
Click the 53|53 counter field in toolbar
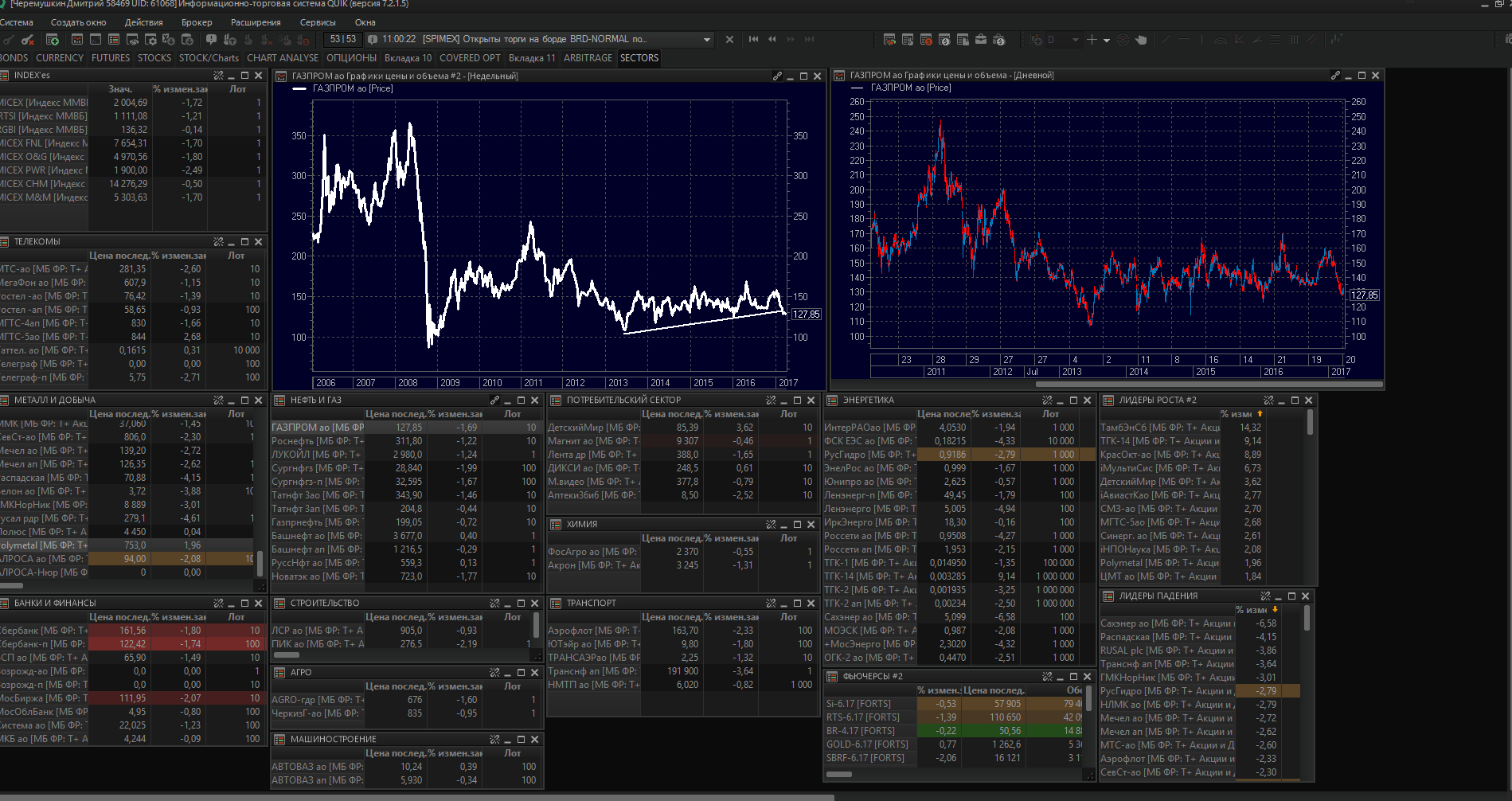[x=343, y=39]
